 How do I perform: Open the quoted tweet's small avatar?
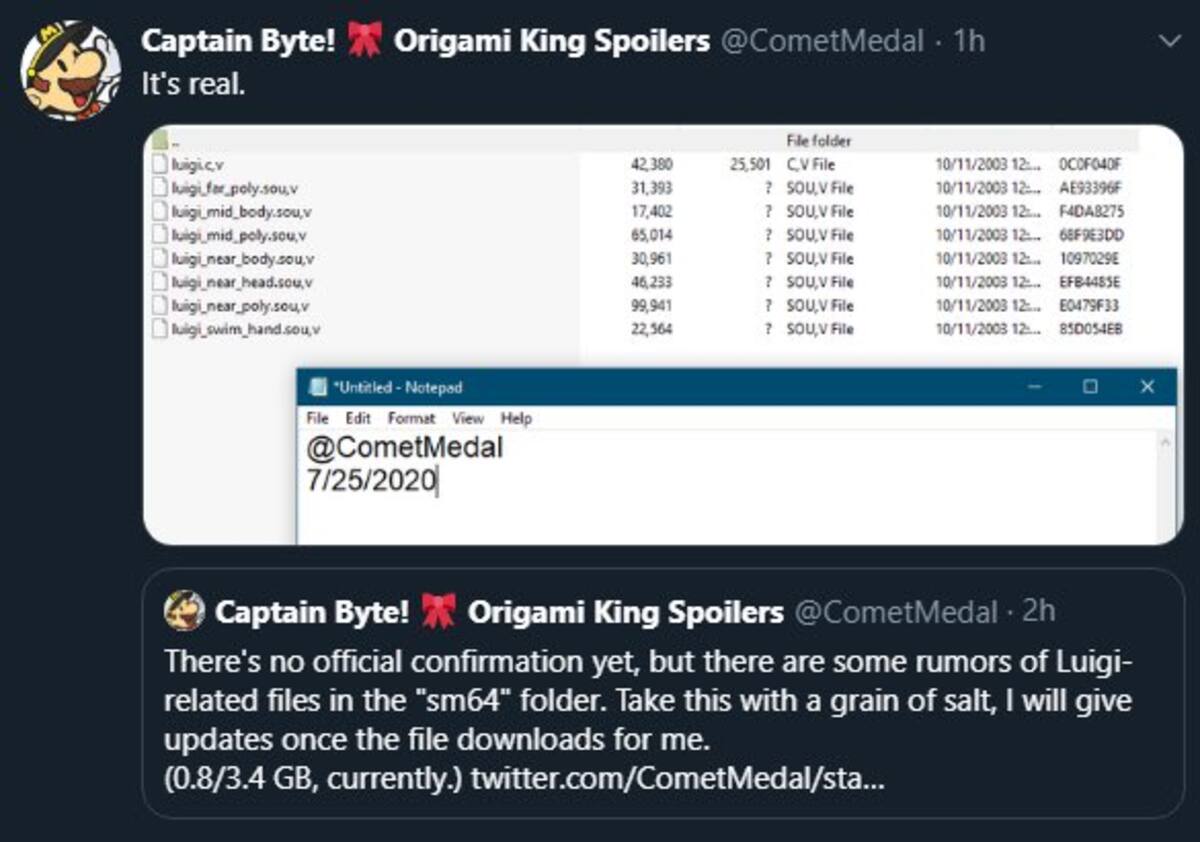pos(184,612)
